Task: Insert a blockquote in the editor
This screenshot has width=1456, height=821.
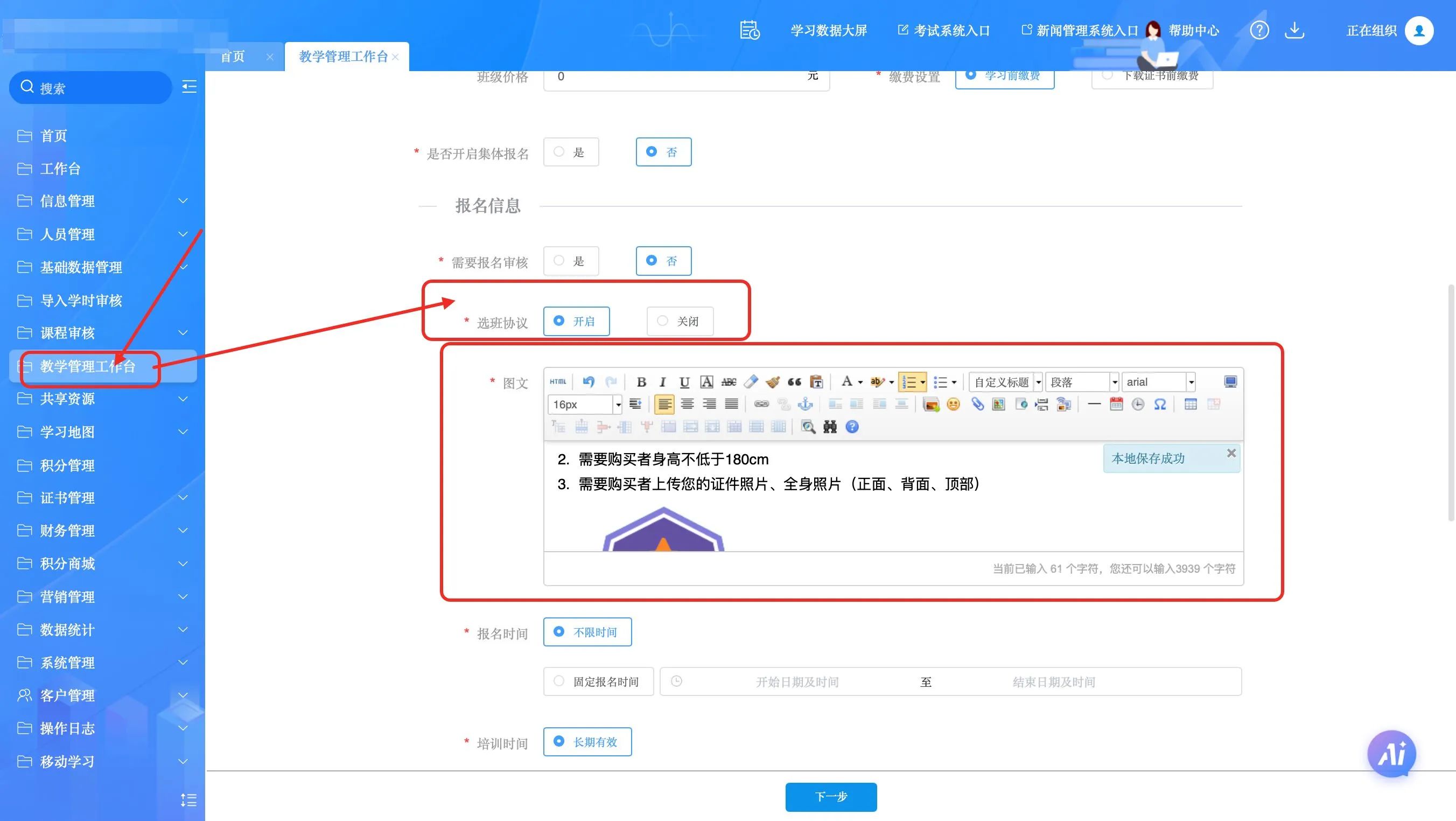Action: [794, 381]
